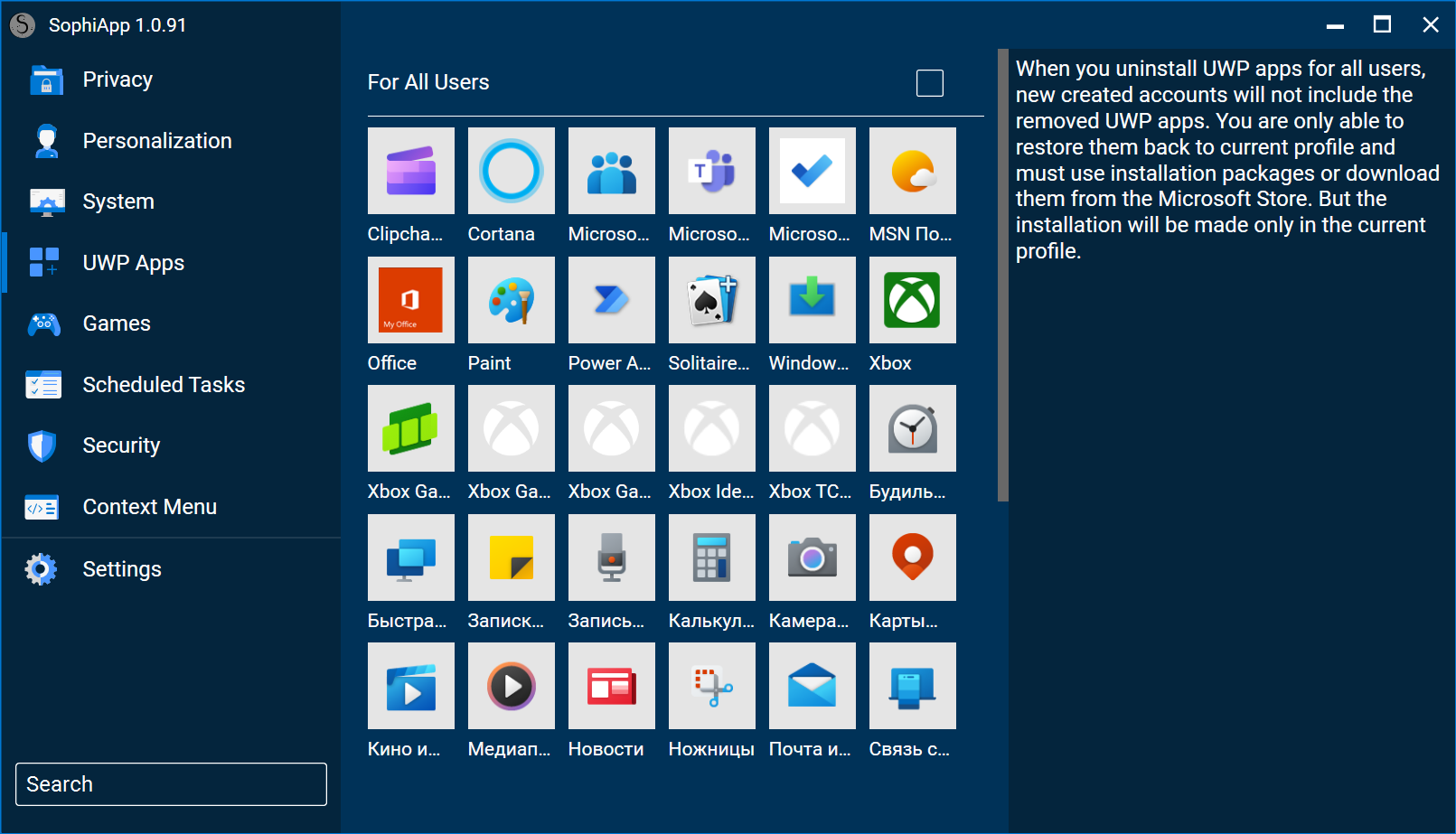Select the Xbox TC... app tile
This screenshot has width=1456, height=834.
coord(813,428)
